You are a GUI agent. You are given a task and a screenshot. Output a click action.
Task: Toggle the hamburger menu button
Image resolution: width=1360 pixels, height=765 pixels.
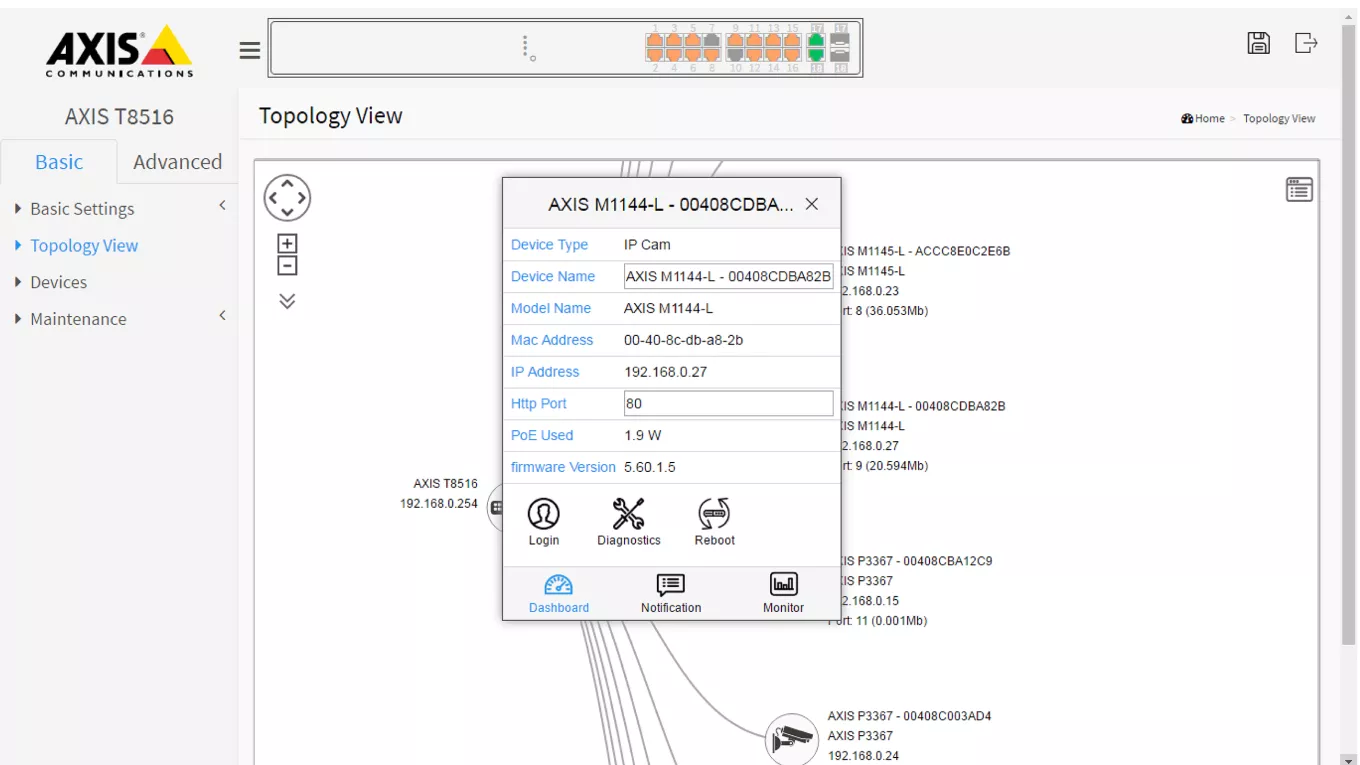[250, 50]
